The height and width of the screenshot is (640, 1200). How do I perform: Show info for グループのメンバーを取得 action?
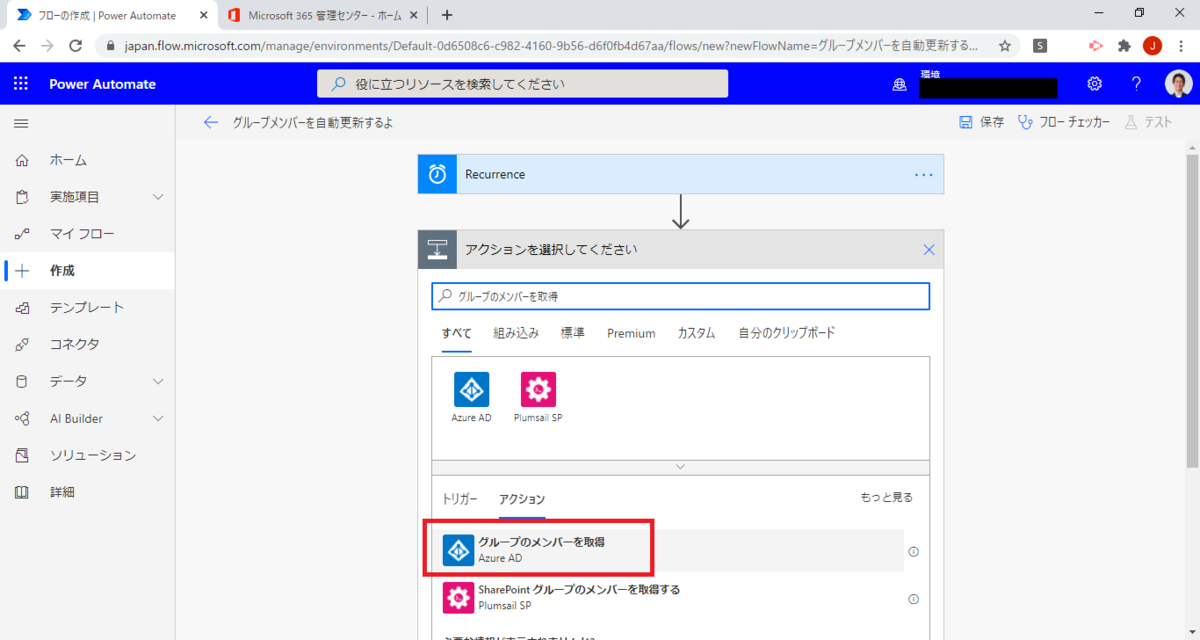tap(913, 551)
